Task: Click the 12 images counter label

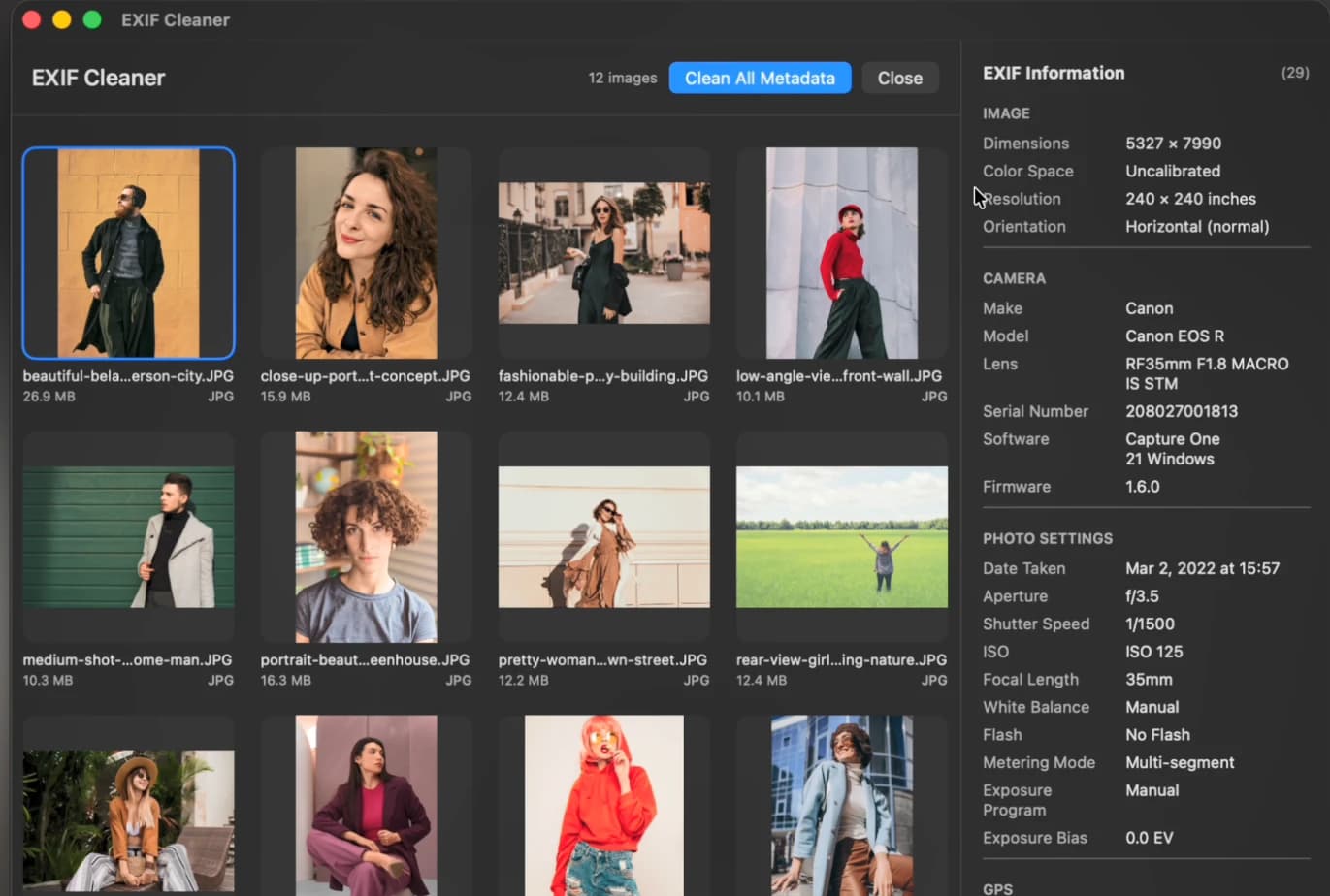Action: (x=622, y=78)
